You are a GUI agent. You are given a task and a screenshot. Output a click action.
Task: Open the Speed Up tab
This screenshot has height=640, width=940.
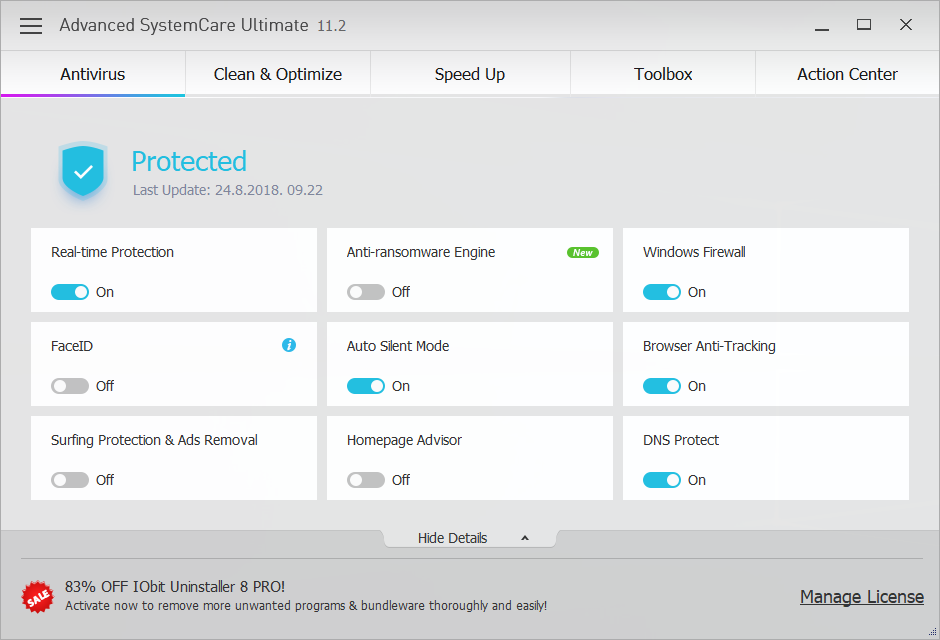tap(470, 74)
